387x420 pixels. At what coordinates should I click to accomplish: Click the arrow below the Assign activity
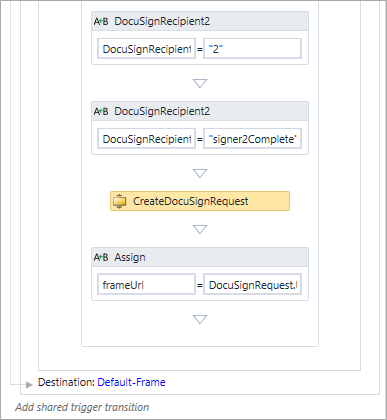click(200, 319)
